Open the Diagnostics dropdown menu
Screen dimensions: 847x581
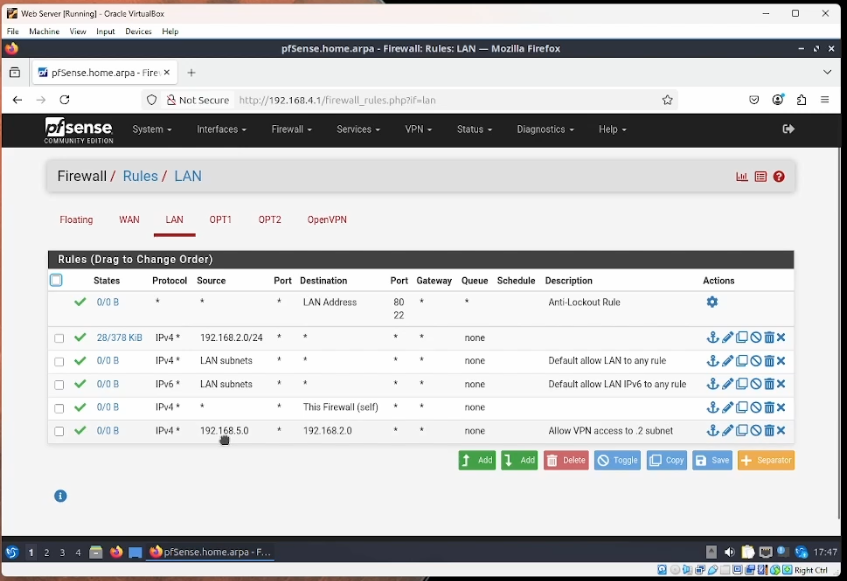pos(545,130)
